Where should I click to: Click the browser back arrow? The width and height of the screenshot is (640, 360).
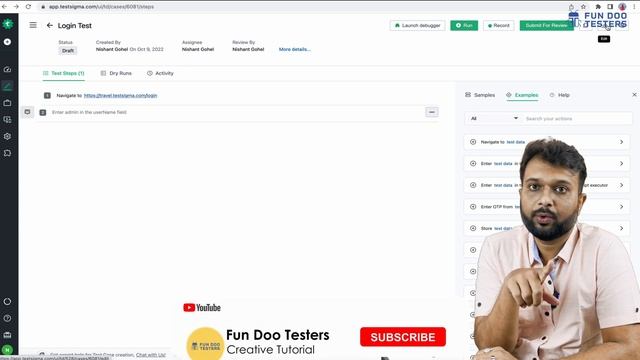4,7
